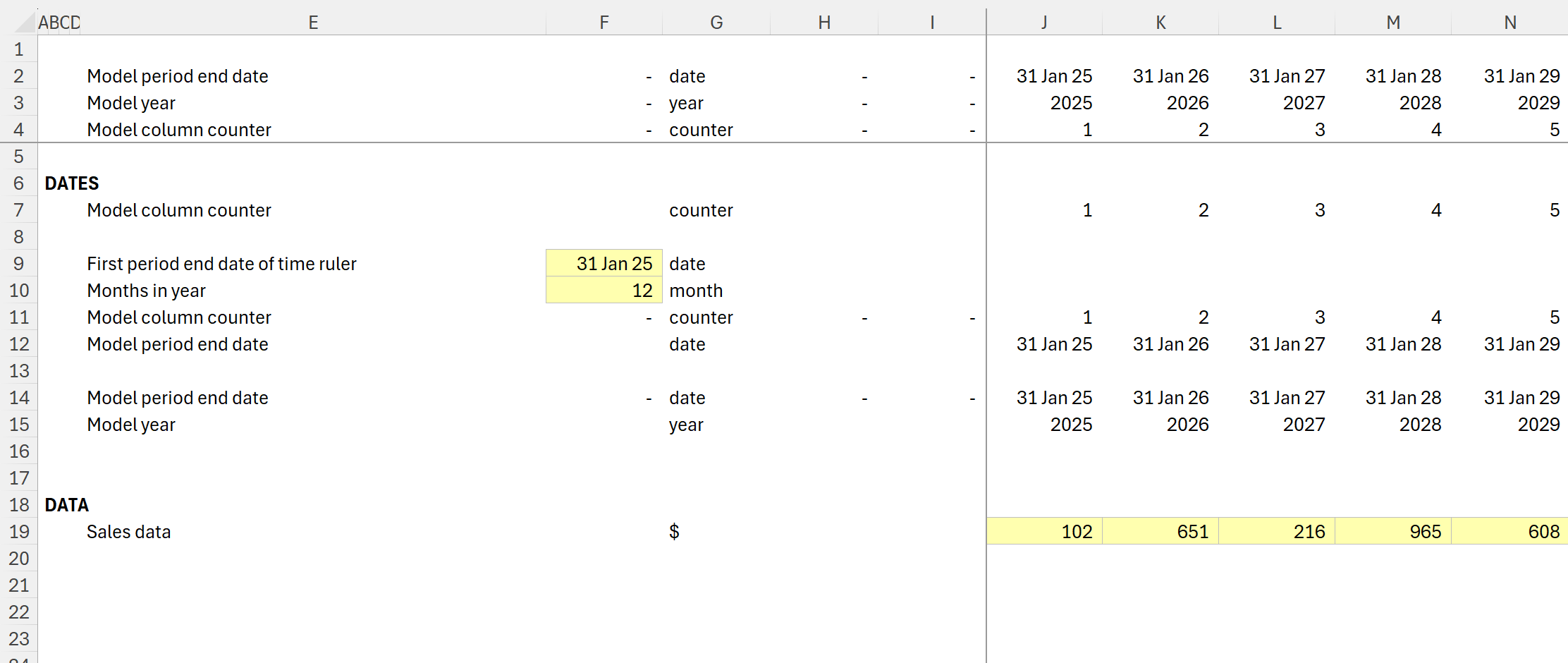The height and width of the screenshot is (663, 1568).
Task: Select the Months in year input cell showing 12
Action: pos(604,290)
